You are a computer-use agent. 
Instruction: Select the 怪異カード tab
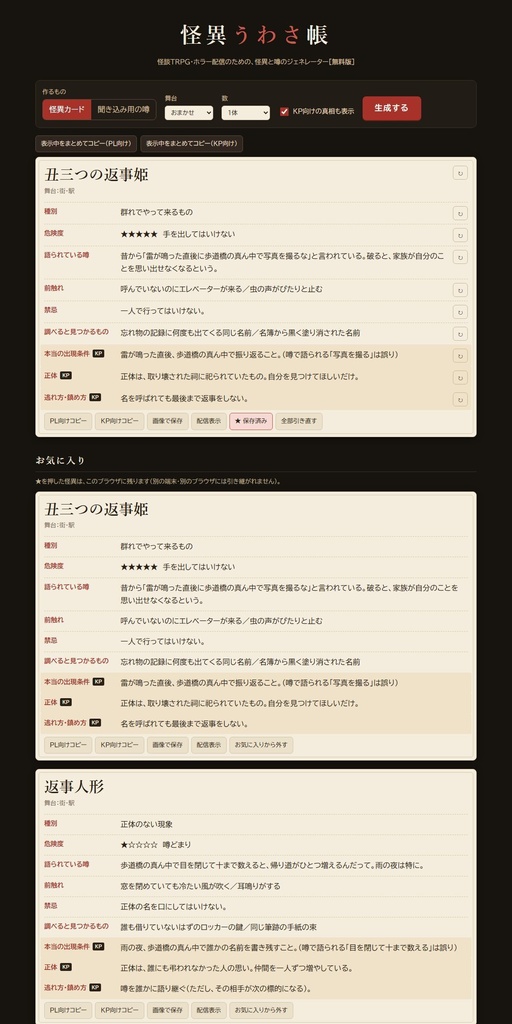click(x=67, y=109)
